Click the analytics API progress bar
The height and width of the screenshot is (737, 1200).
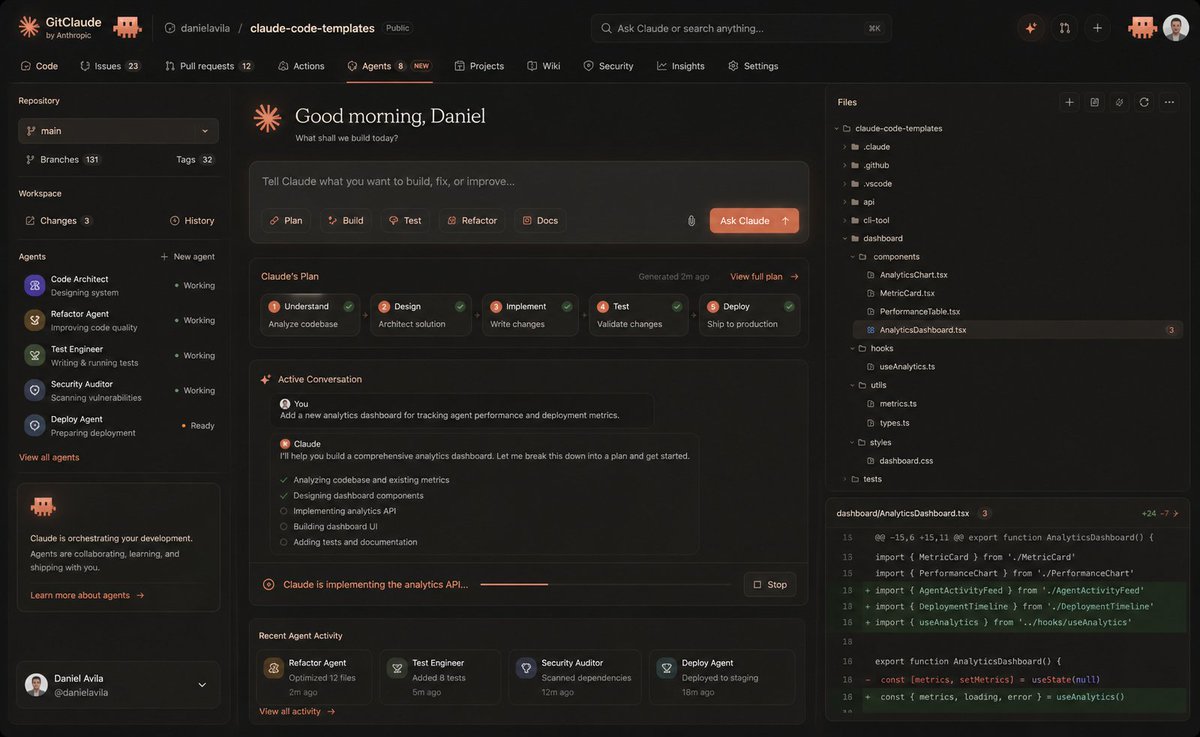click(x=605, y=584)
